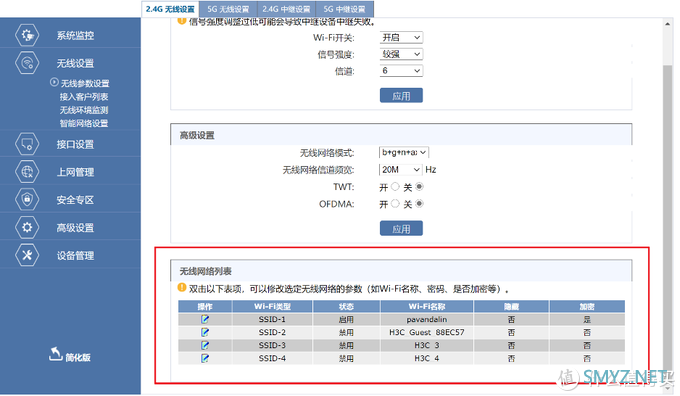Open the 设备管理 menu item
Screen dimensions: 680x396
[x=75, y=255]
